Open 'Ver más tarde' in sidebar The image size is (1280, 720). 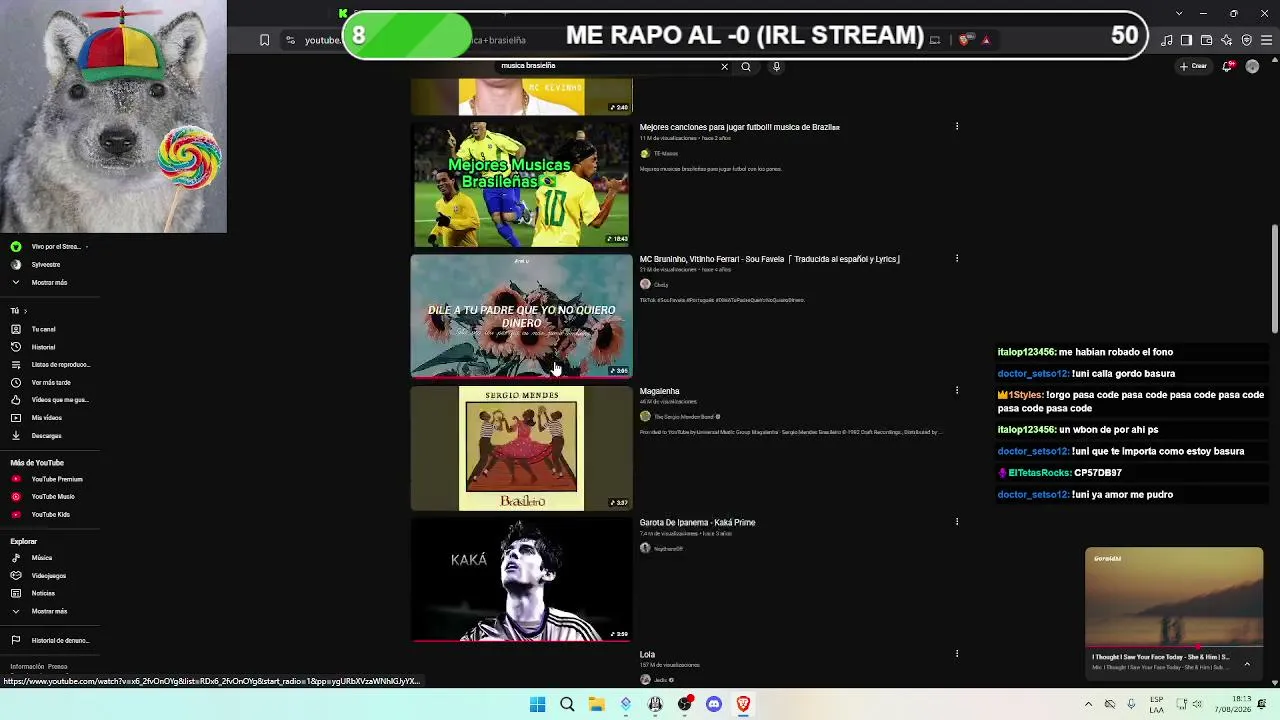pos(50,382)
